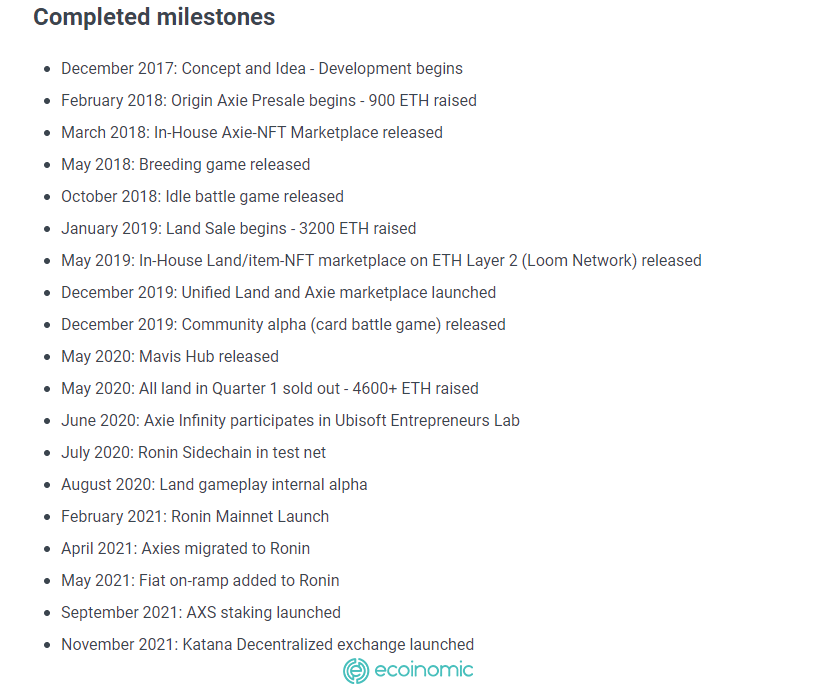This screenshot has width=817, height=684.
Task: Click the ecoinomic watermark text
Action: (x=424, y=670)
